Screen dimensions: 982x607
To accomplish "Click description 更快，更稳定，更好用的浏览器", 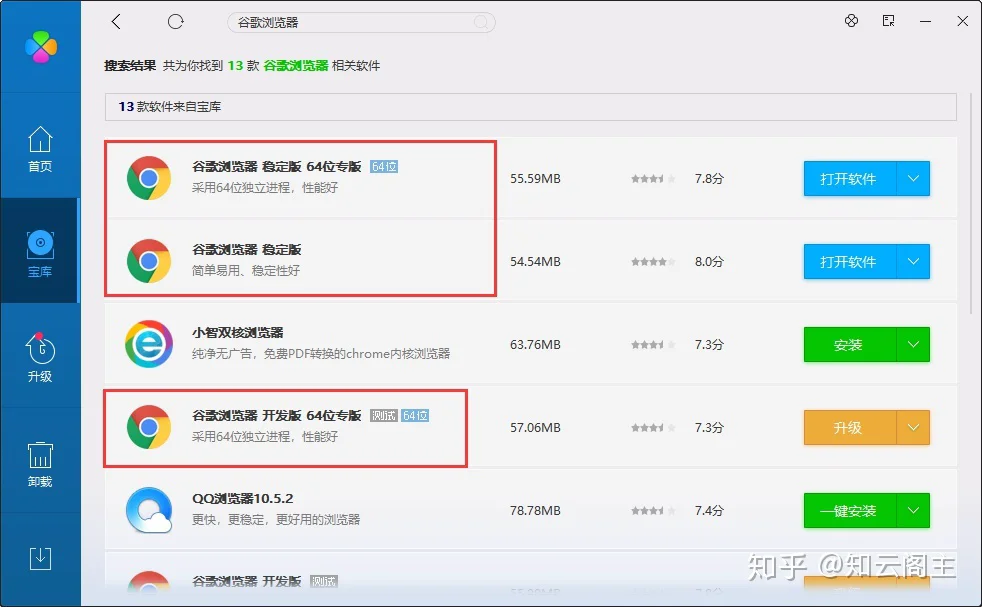I will click(276, 519).
